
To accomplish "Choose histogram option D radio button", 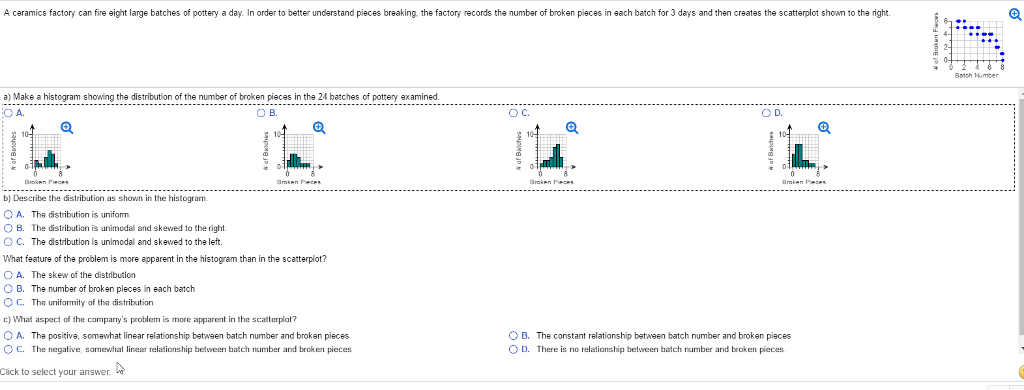I will (767, 113).
